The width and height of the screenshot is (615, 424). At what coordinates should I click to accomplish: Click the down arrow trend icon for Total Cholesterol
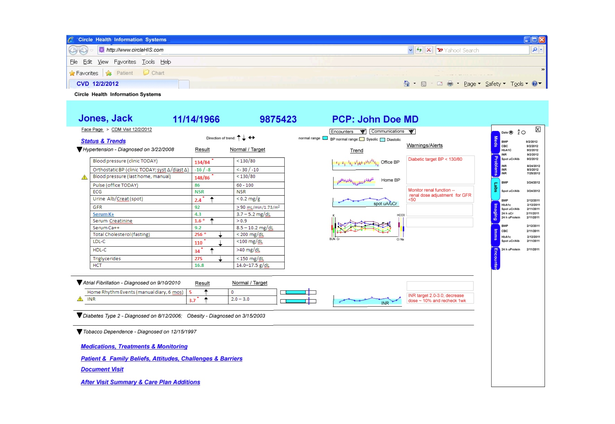coord(220,235)
